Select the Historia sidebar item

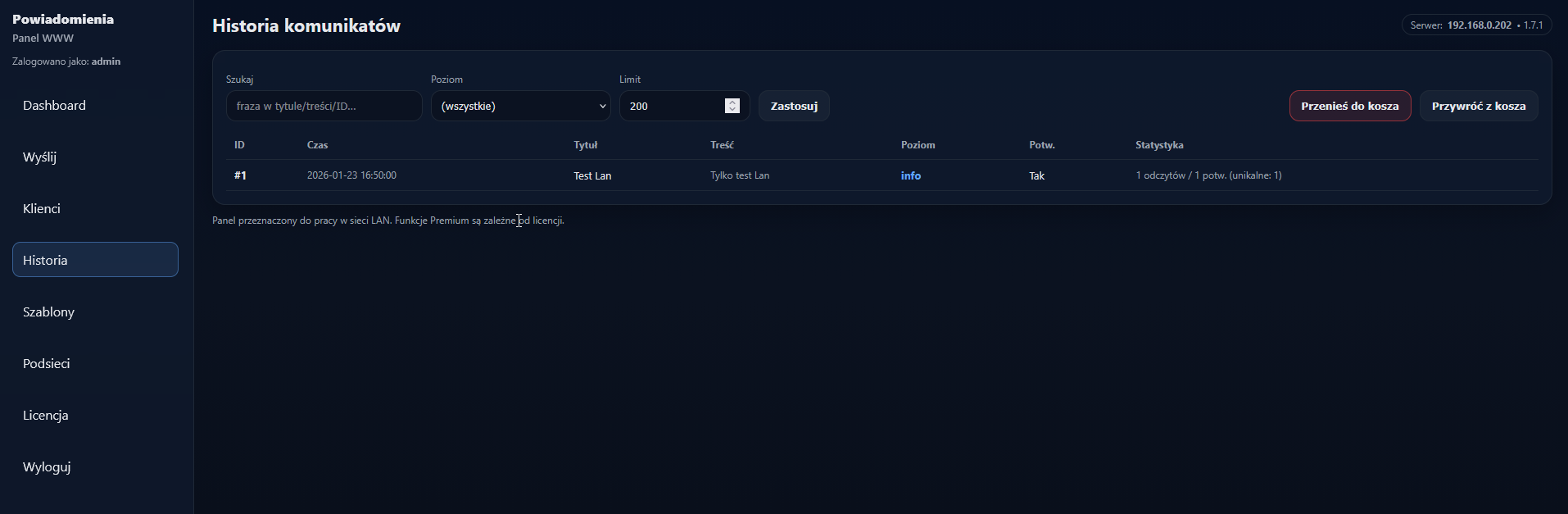pos(95,260)
